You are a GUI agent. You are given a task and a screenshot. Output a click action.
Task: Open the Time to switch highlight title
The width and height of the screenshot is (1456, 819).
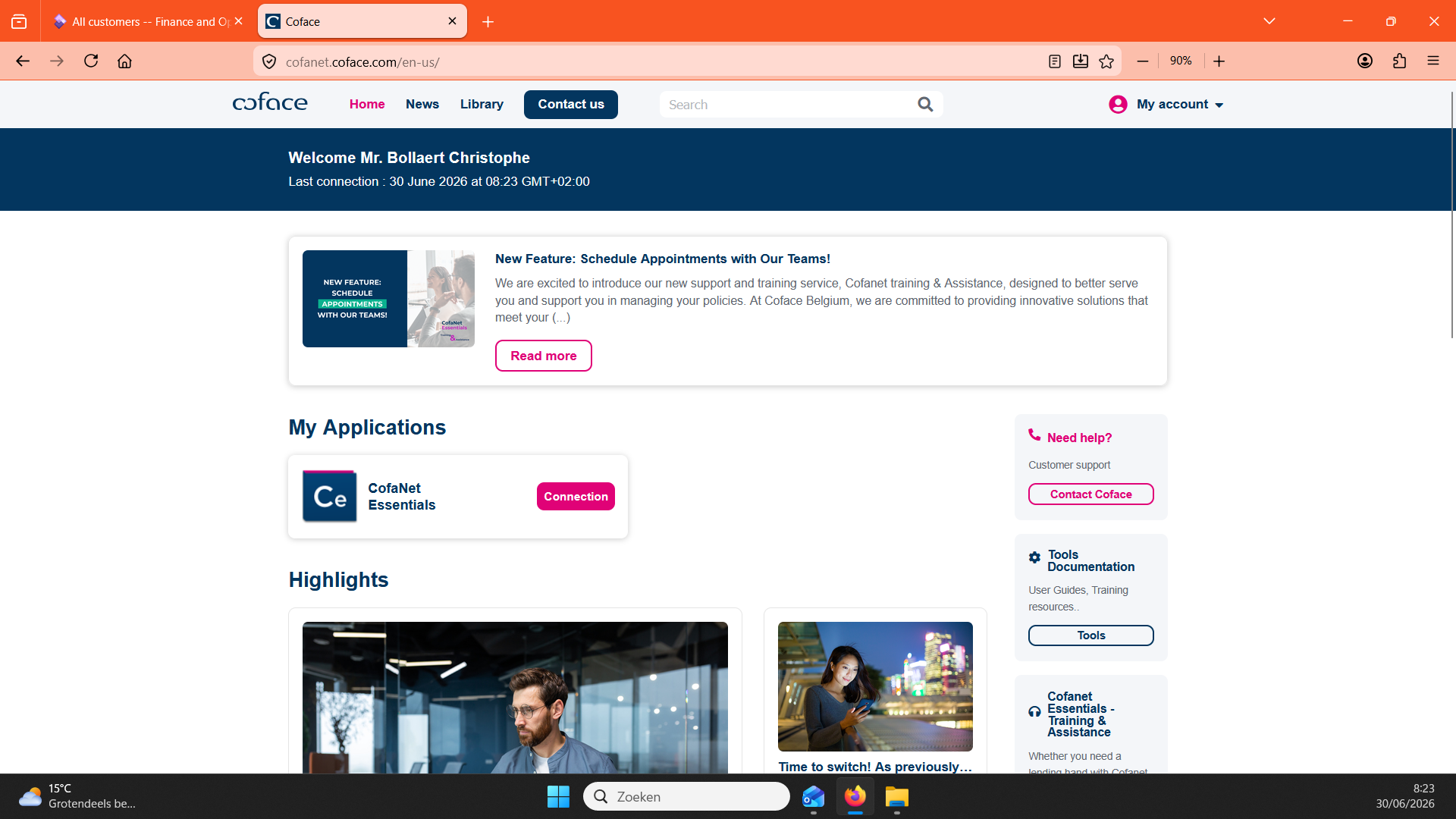[875, 767]
